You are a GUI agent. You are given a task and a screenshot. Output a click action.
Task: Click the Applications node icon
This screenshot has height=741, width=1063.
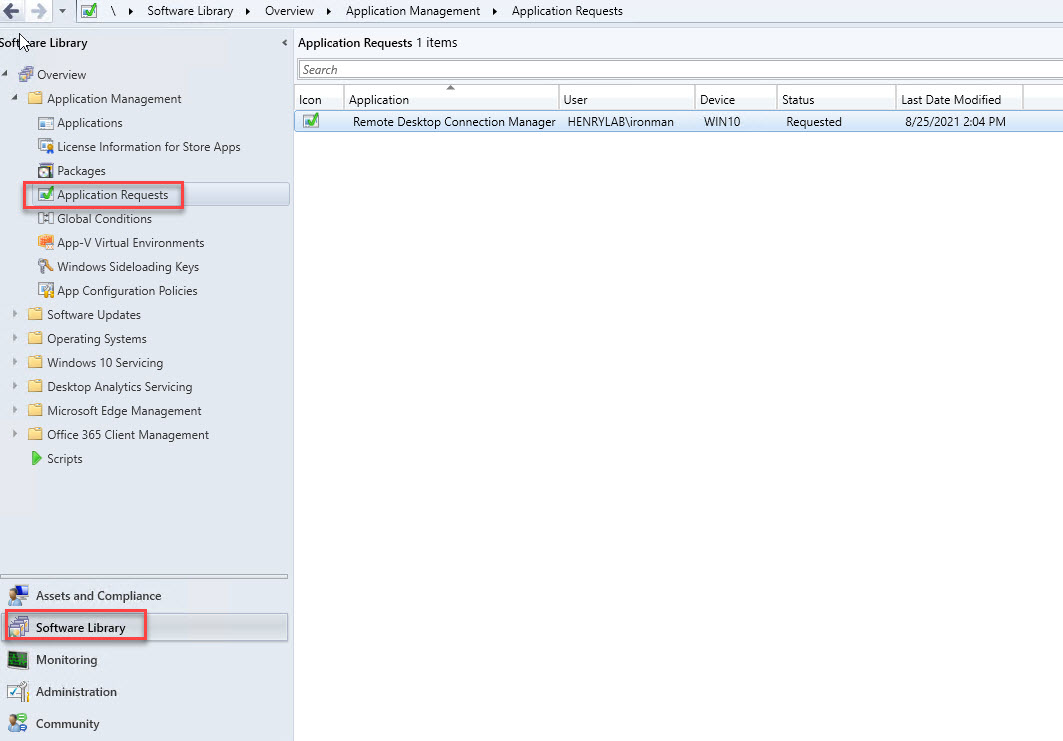(x=45, y=123)
